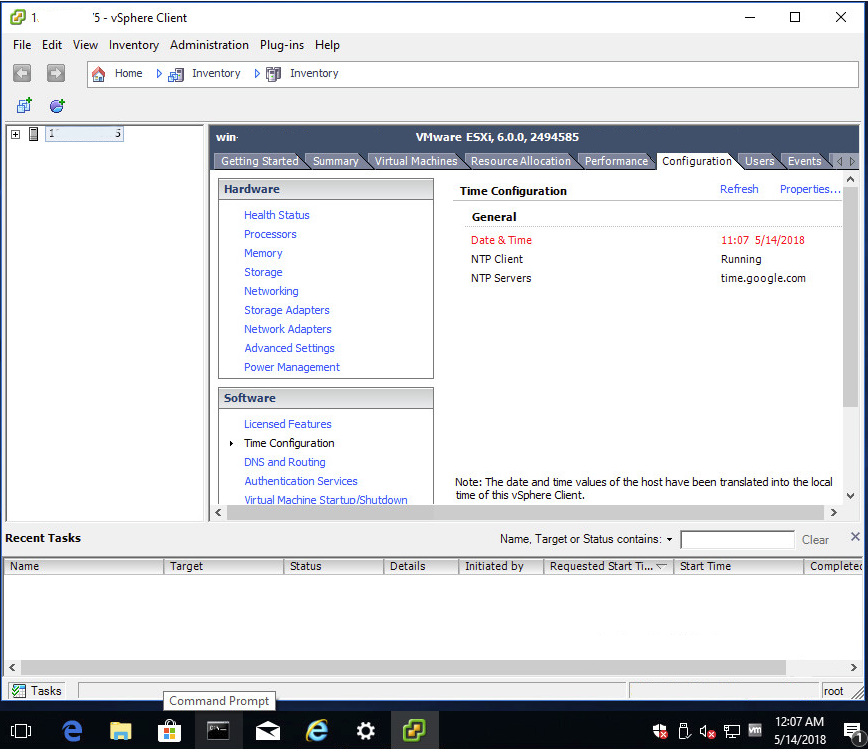Open the File menu
This screenshot has height=749, width=868.
(x=22, y=45)
